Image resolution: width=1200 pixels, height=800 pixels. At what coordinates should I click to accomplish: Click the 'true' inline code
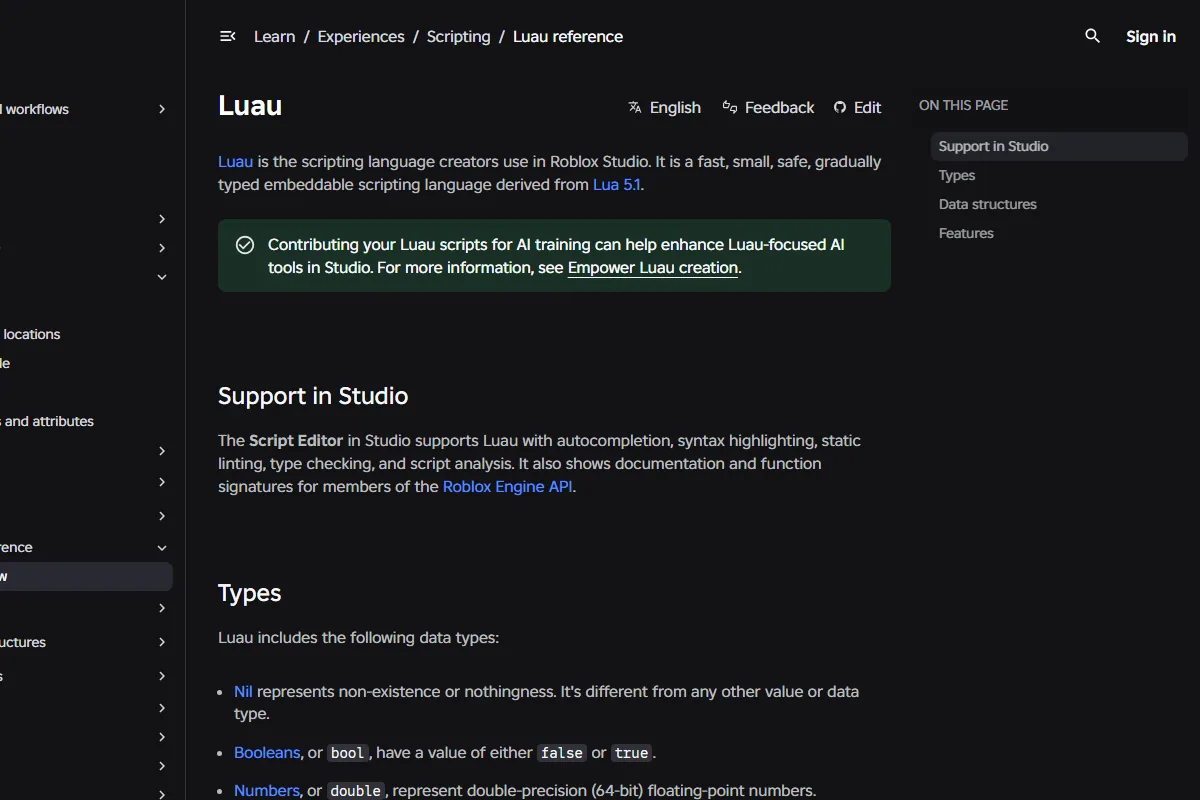[x=631, y=753]
